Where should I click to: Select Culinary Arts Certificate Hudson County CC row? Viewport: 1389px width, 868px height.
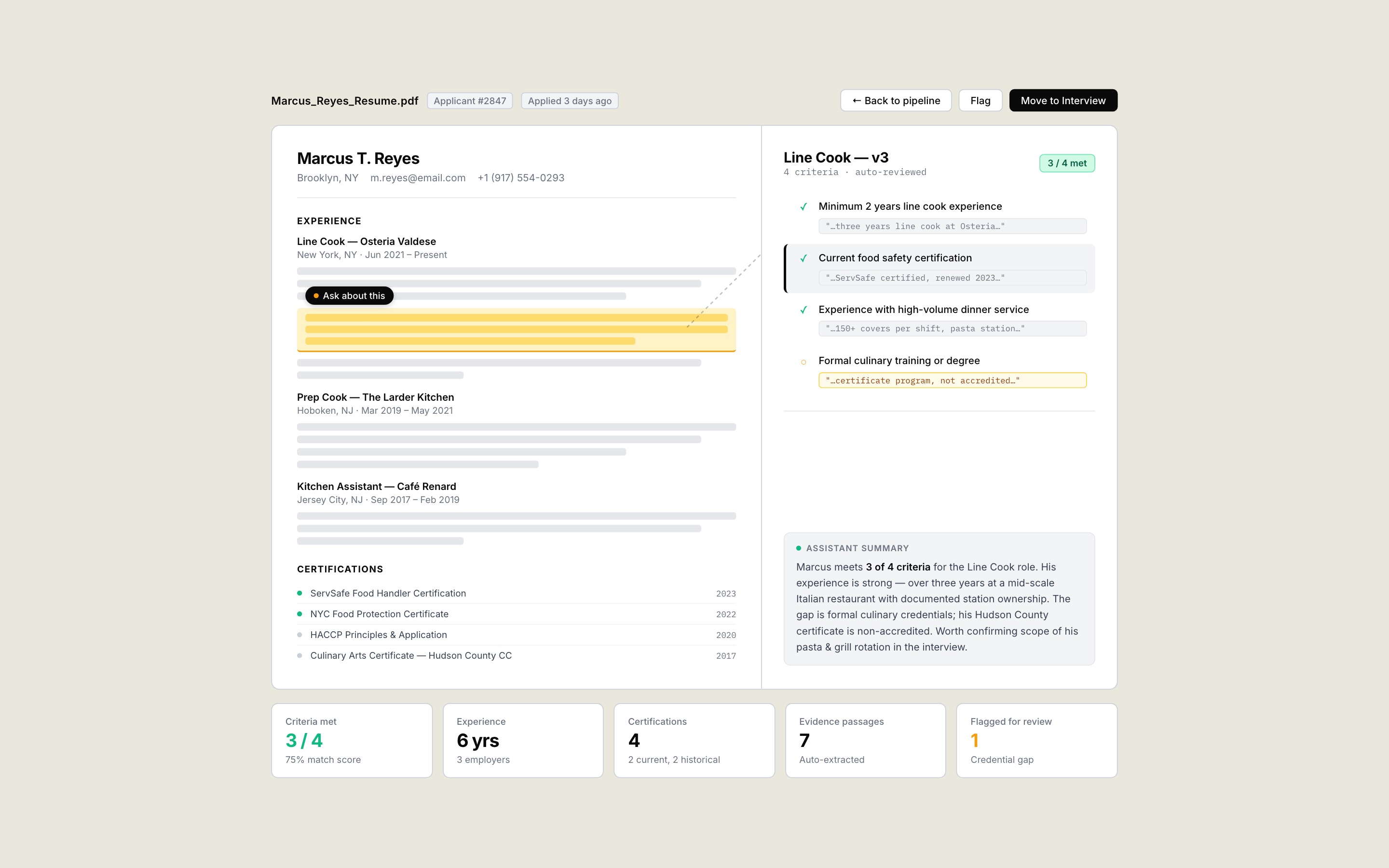[516, 655]
